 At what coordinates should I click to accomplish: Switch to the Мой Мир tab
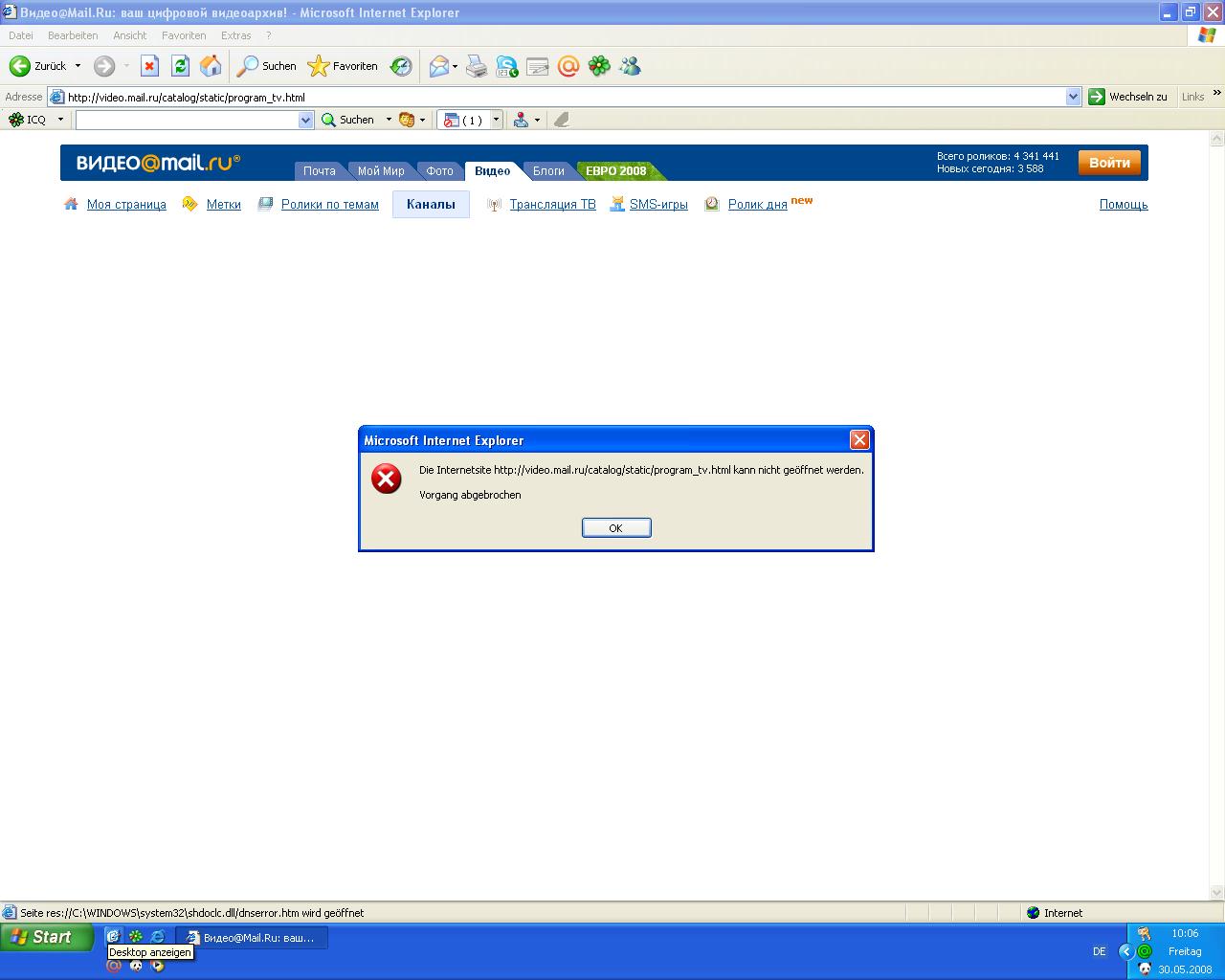click(381, 171)
